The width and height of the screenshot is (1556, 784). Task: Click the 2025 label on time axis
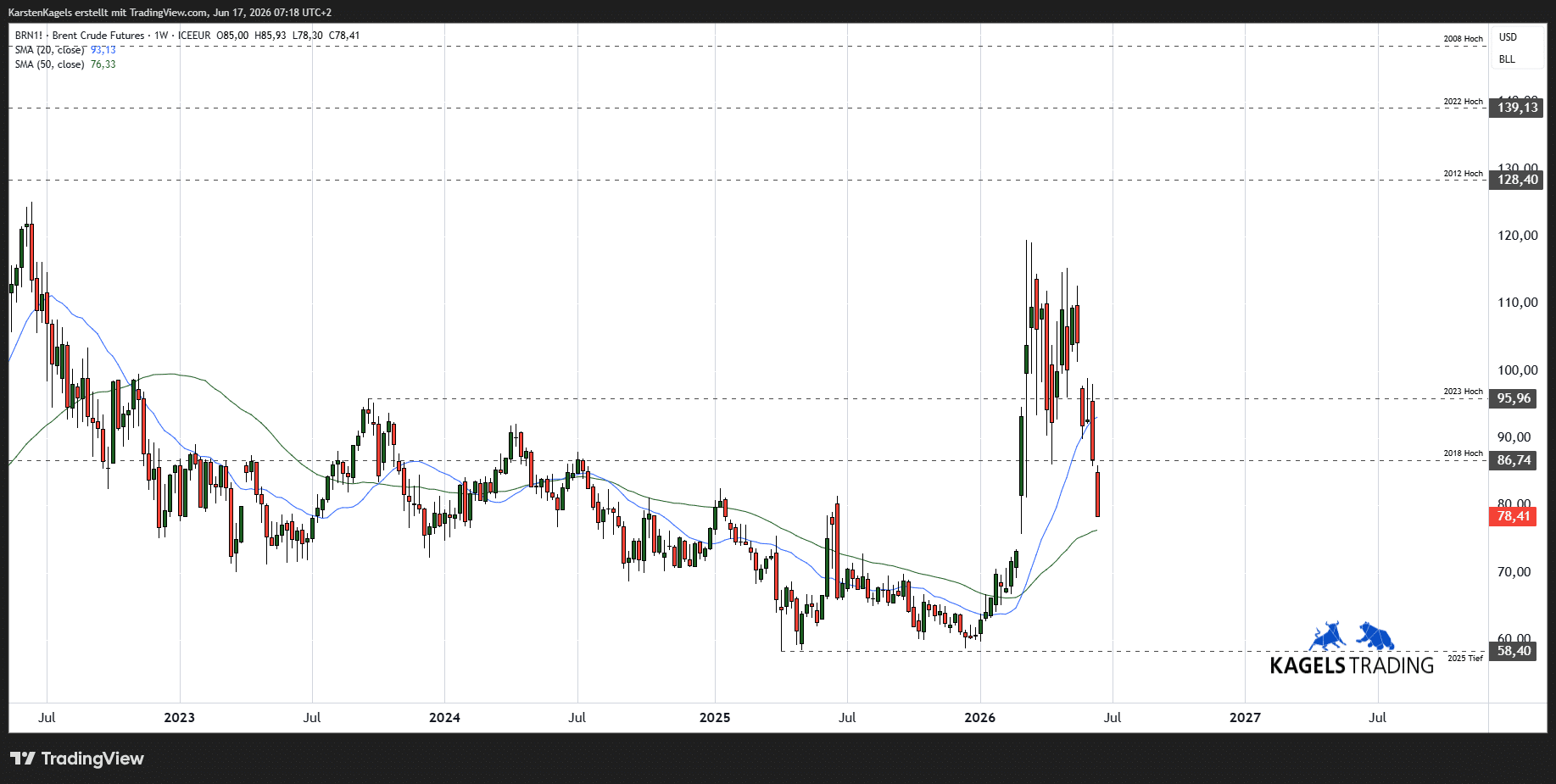[715, 718]
